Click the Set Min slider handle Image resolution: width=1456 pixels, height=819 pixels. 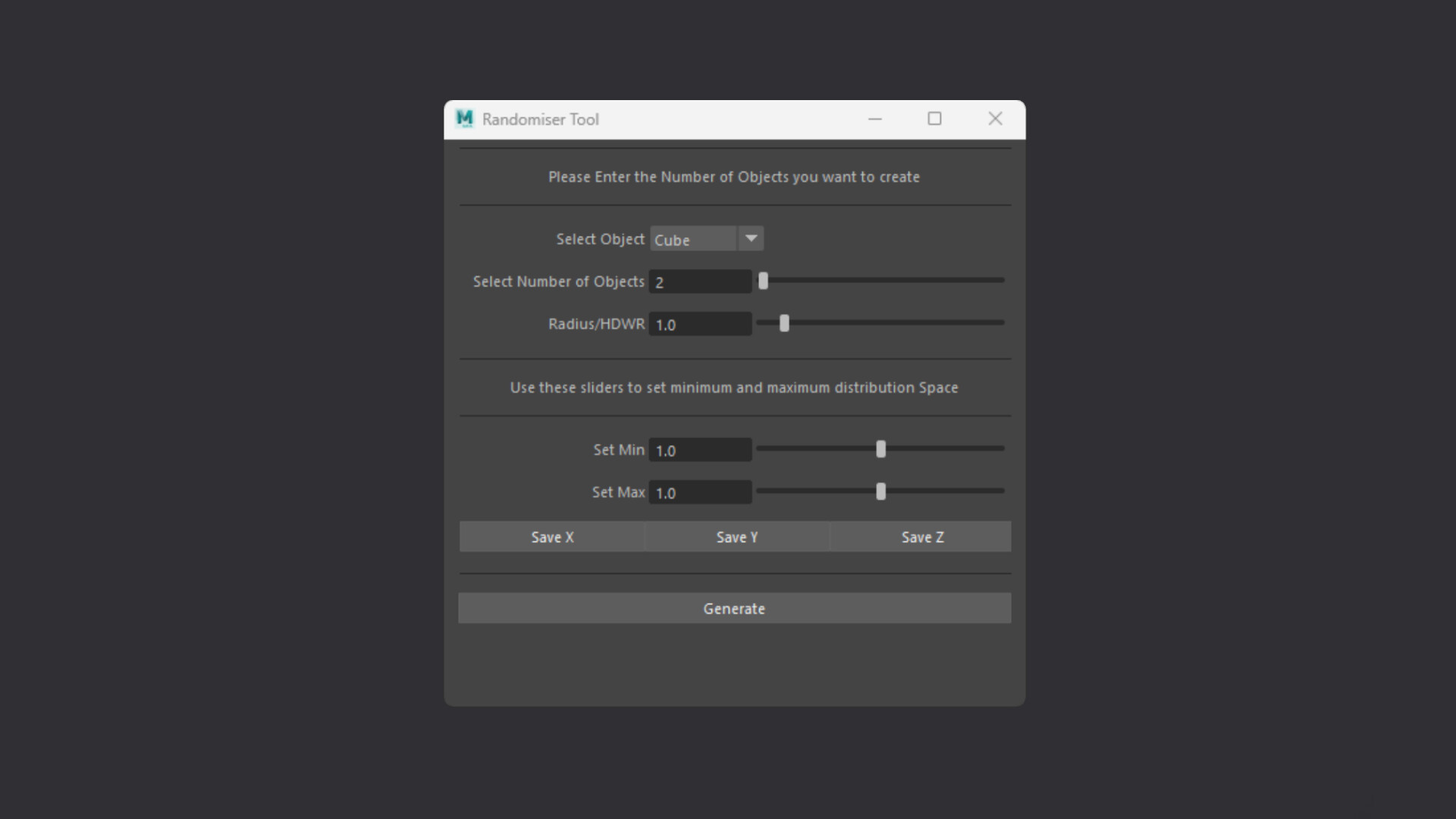pyautogui.click(x=880, y=450)
